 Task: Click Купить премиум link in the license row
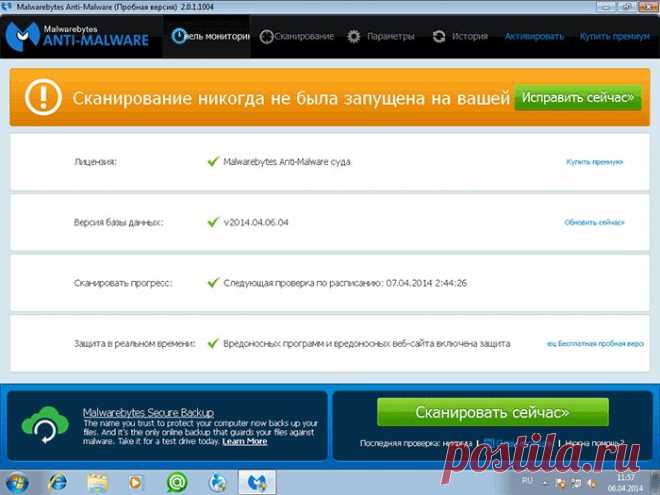coord(594,162)
